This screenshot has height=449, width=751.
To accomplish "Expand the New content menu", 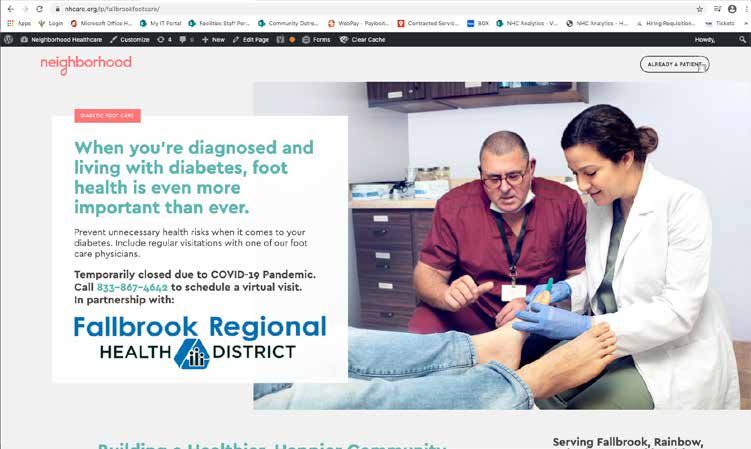I will pos(213,40).
